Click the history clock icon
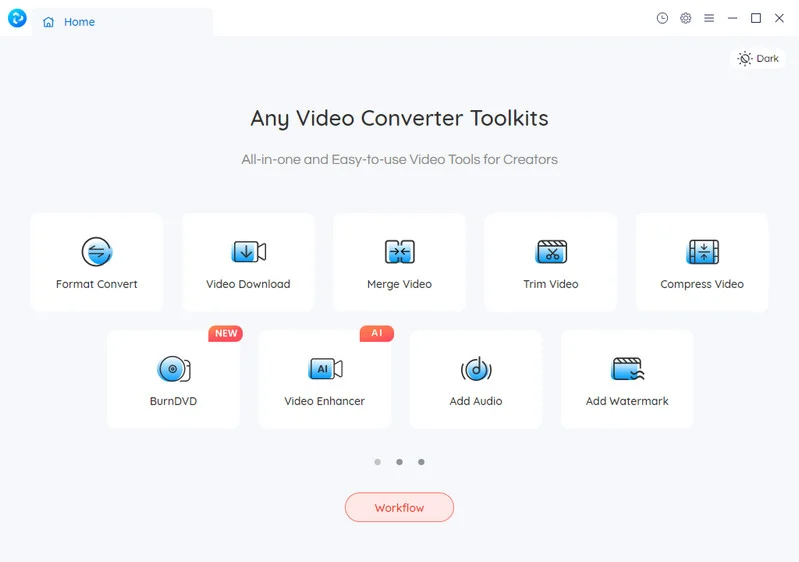799x562 pixels. click(x=662, y=18)
